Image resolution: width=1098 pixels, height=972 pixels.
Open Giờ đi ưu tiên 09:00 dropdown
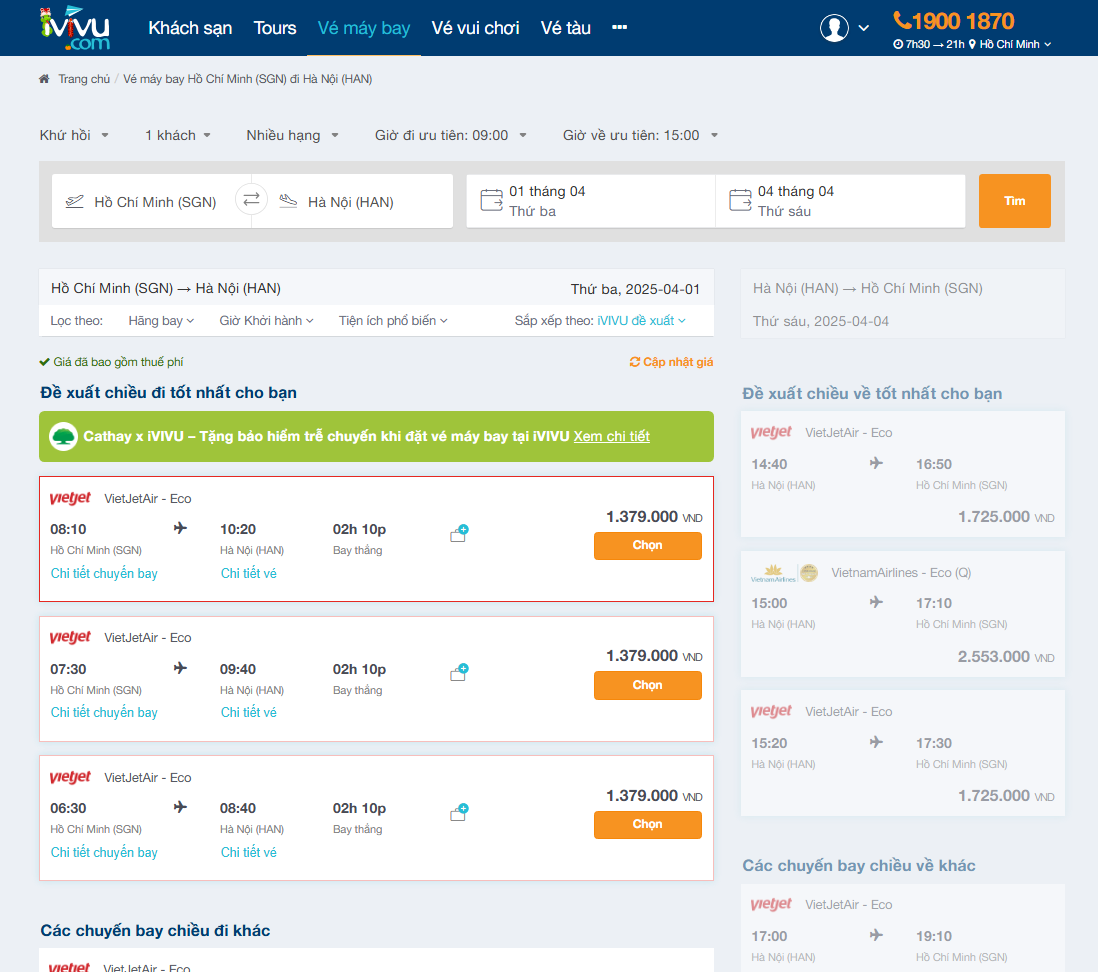pos(450,135)
